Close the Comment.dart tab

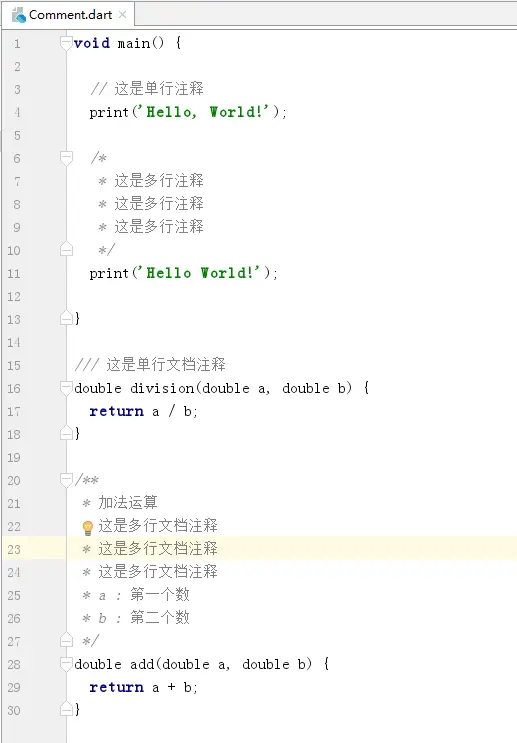click(x=123, y=15)
